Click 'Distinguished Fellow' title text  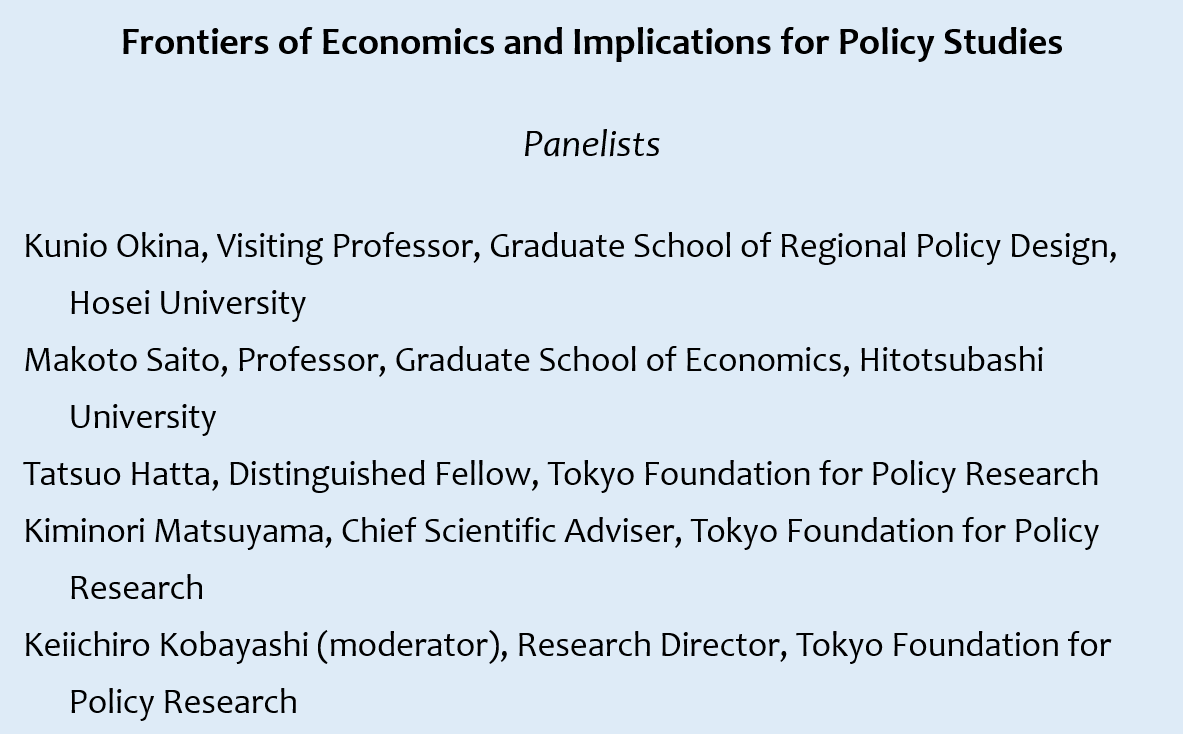(x=379, y=474)
